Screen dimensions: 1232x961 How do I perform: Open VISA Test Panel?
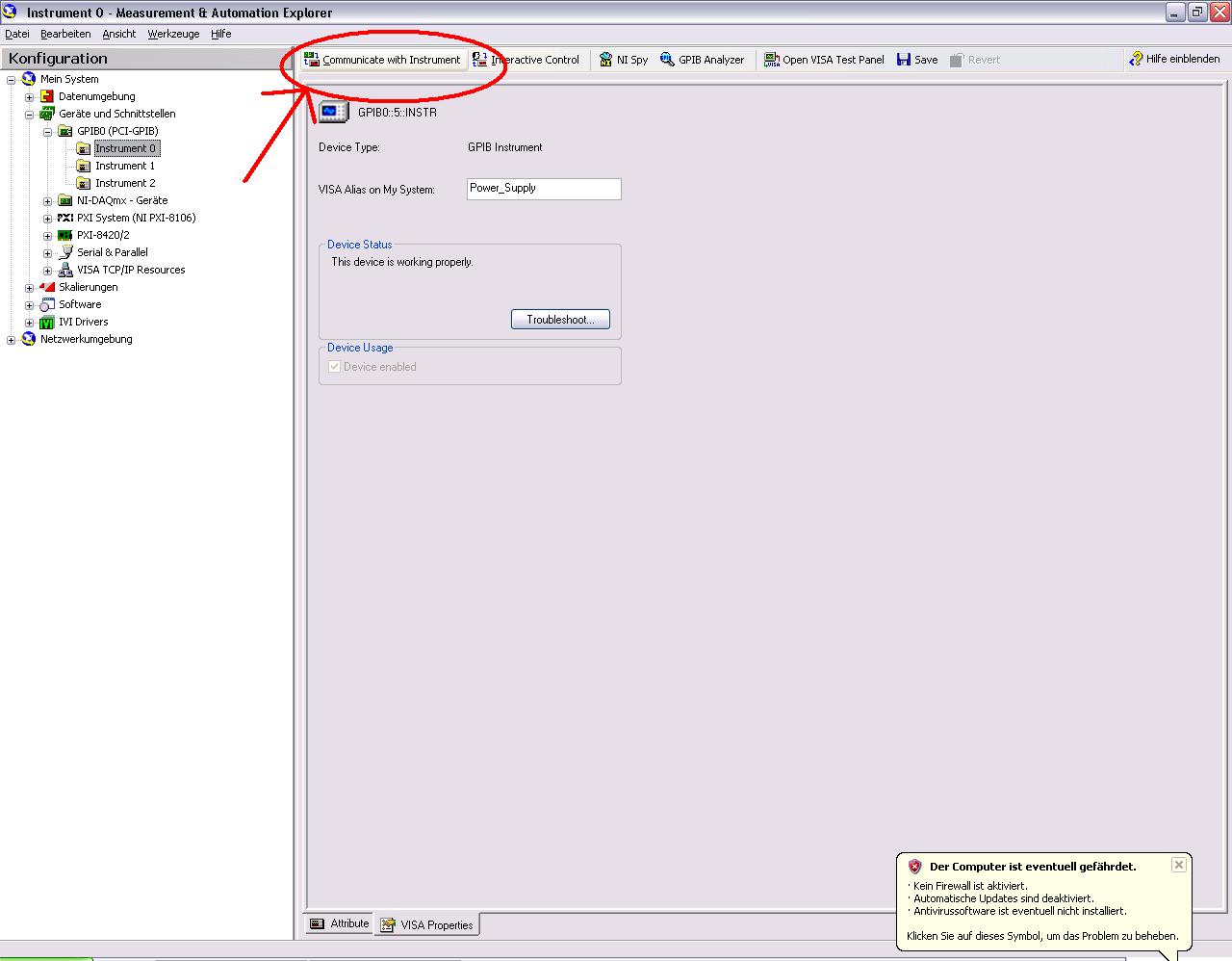click(x=824, y=60)
